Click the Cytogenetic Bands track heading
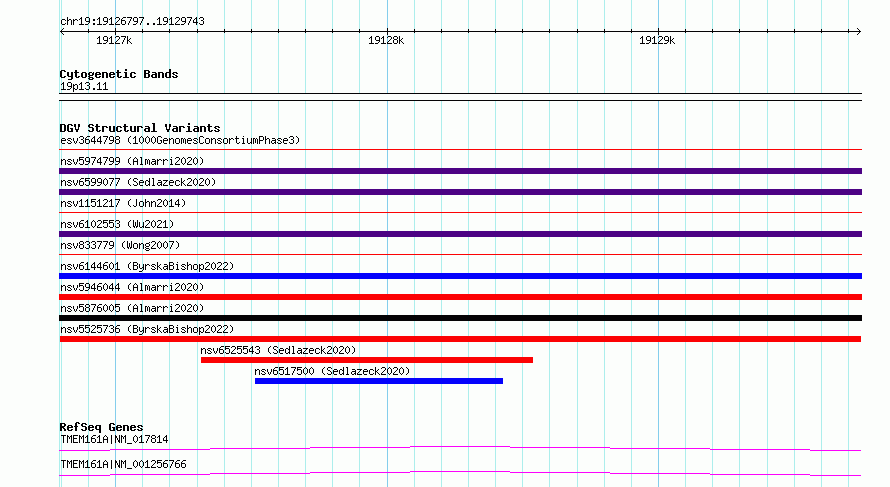The image size is (890, 487). (x=119, y=74)
